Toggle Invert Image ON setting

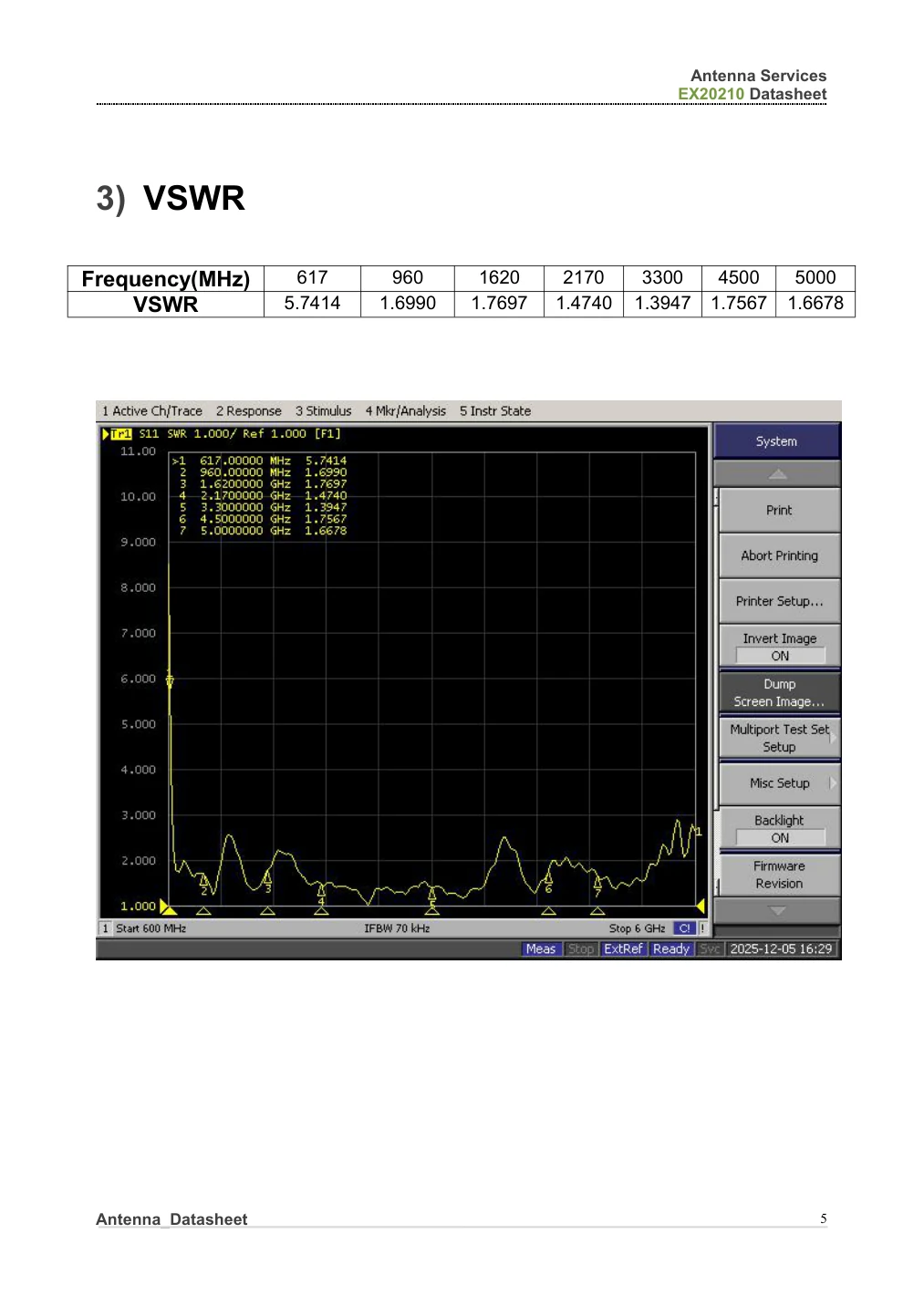(x=779, y=647)
